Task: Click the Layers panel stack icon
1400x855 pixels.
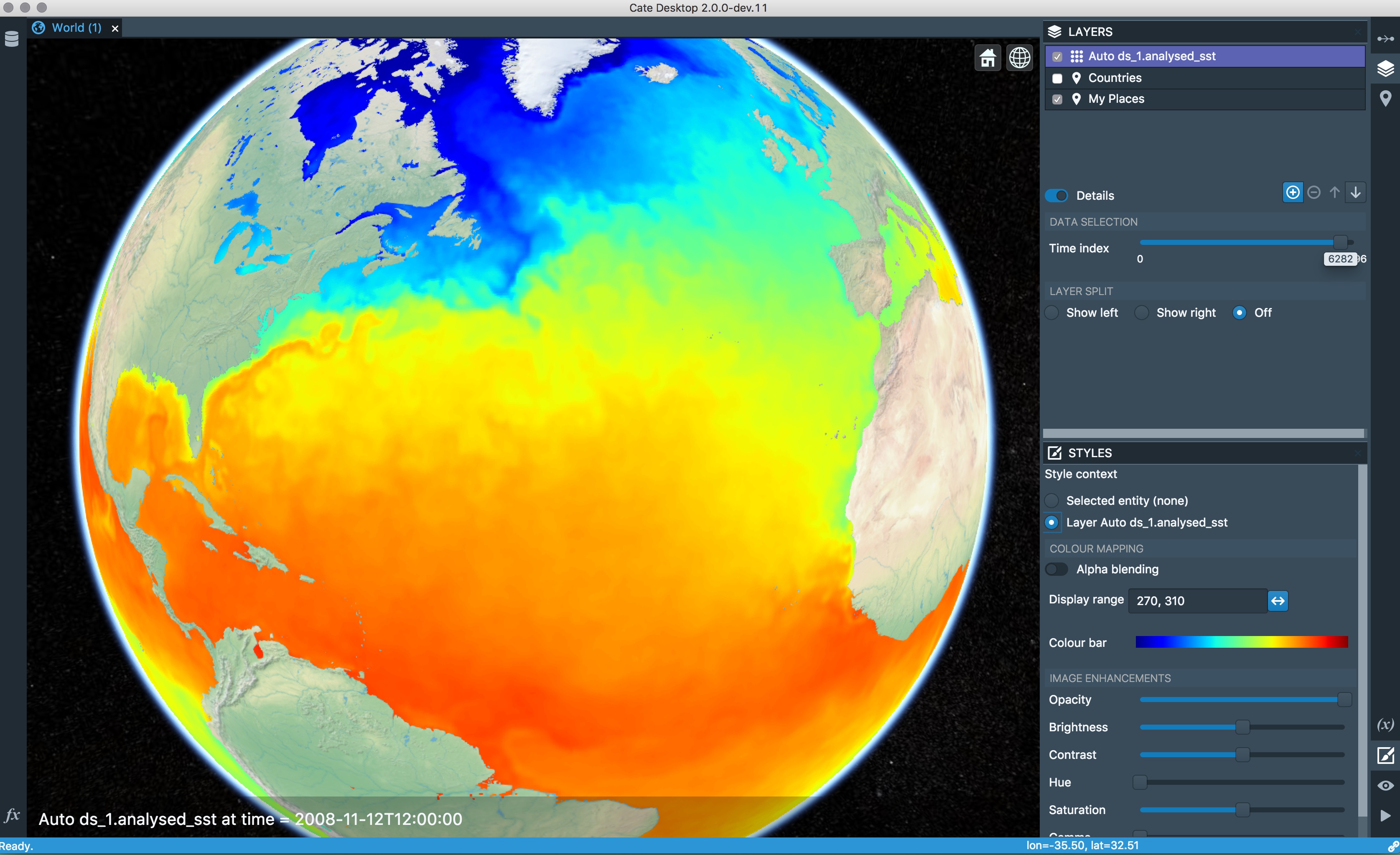Action: pos(1054,32)
